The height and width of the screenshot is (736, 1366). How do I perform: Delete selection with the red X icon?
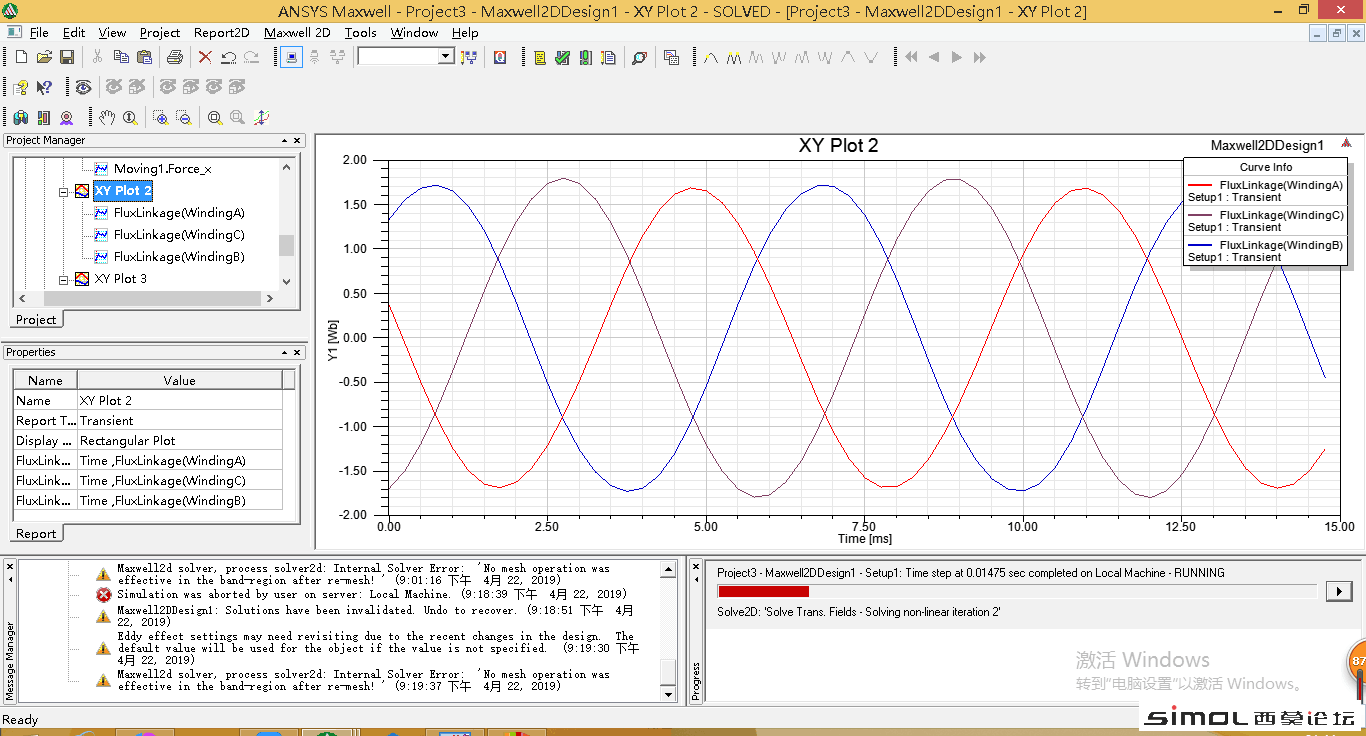pos(205,57)
